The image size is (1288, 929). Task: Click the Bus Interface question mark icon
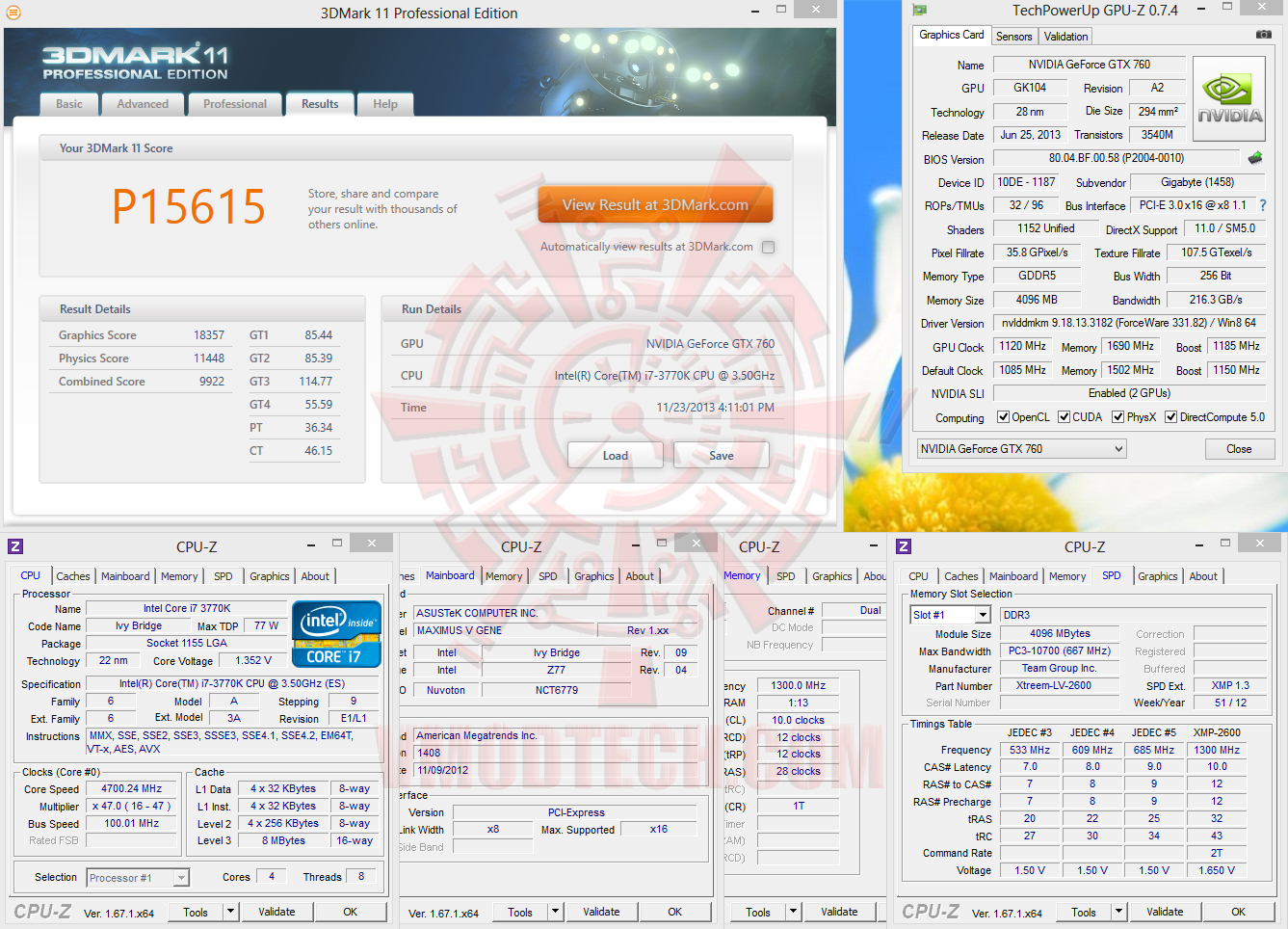tap(1263, 205)
